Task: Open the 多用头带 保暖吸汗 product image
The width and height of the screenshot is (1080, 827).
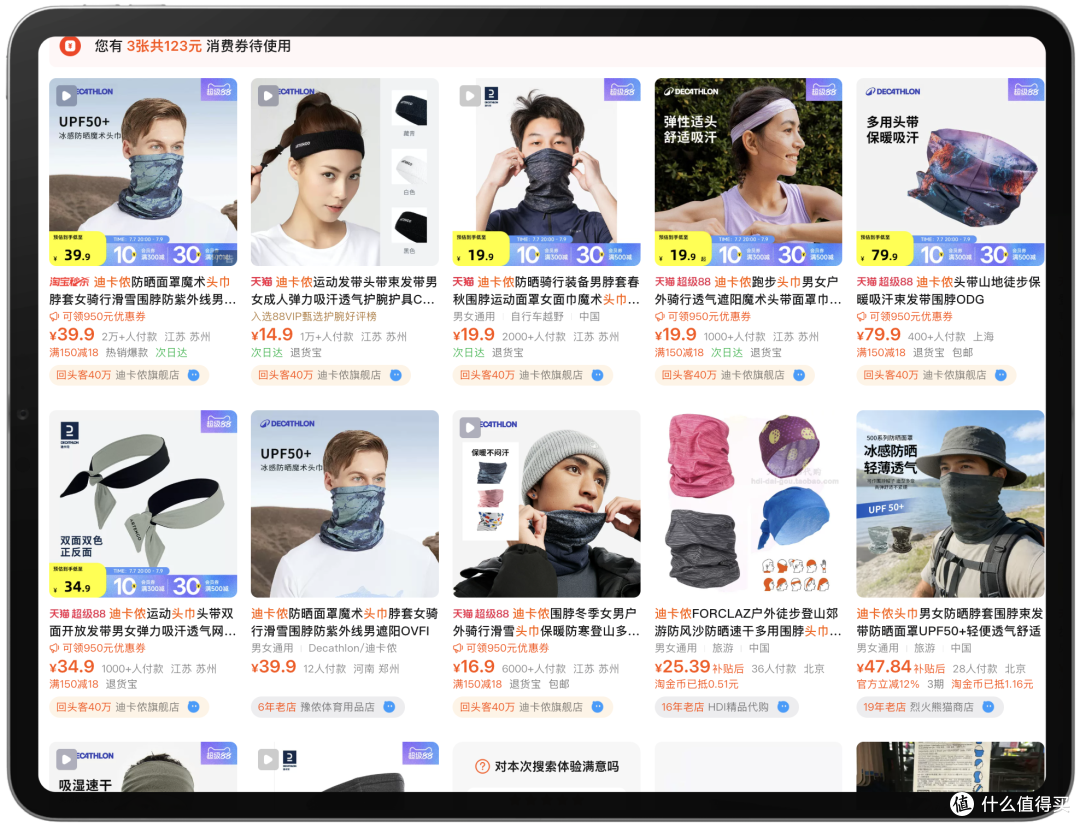Action: (x=950, y=172)
